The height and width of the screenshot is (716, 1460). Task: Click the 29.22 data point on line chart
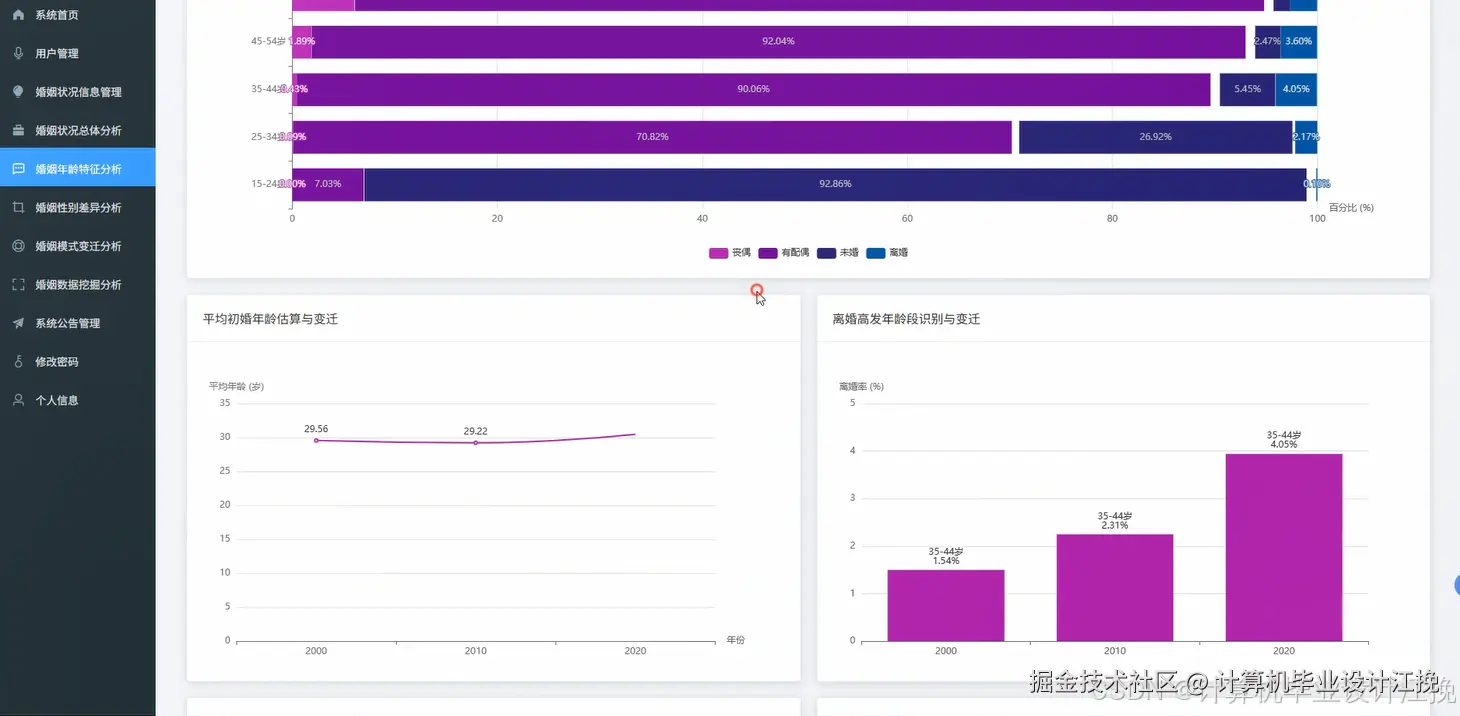pos(476,442)
